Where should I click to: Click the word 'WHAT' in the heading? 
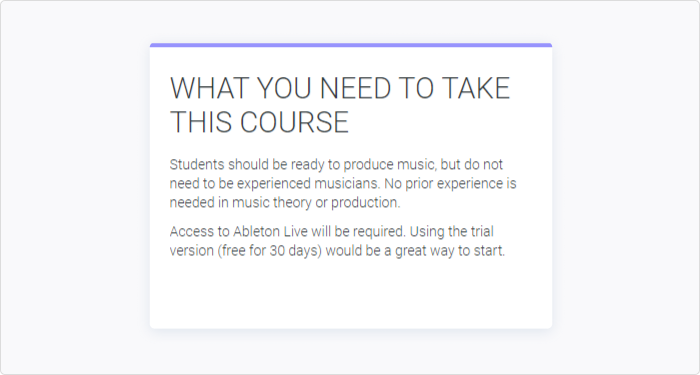[x=210, y=88]
